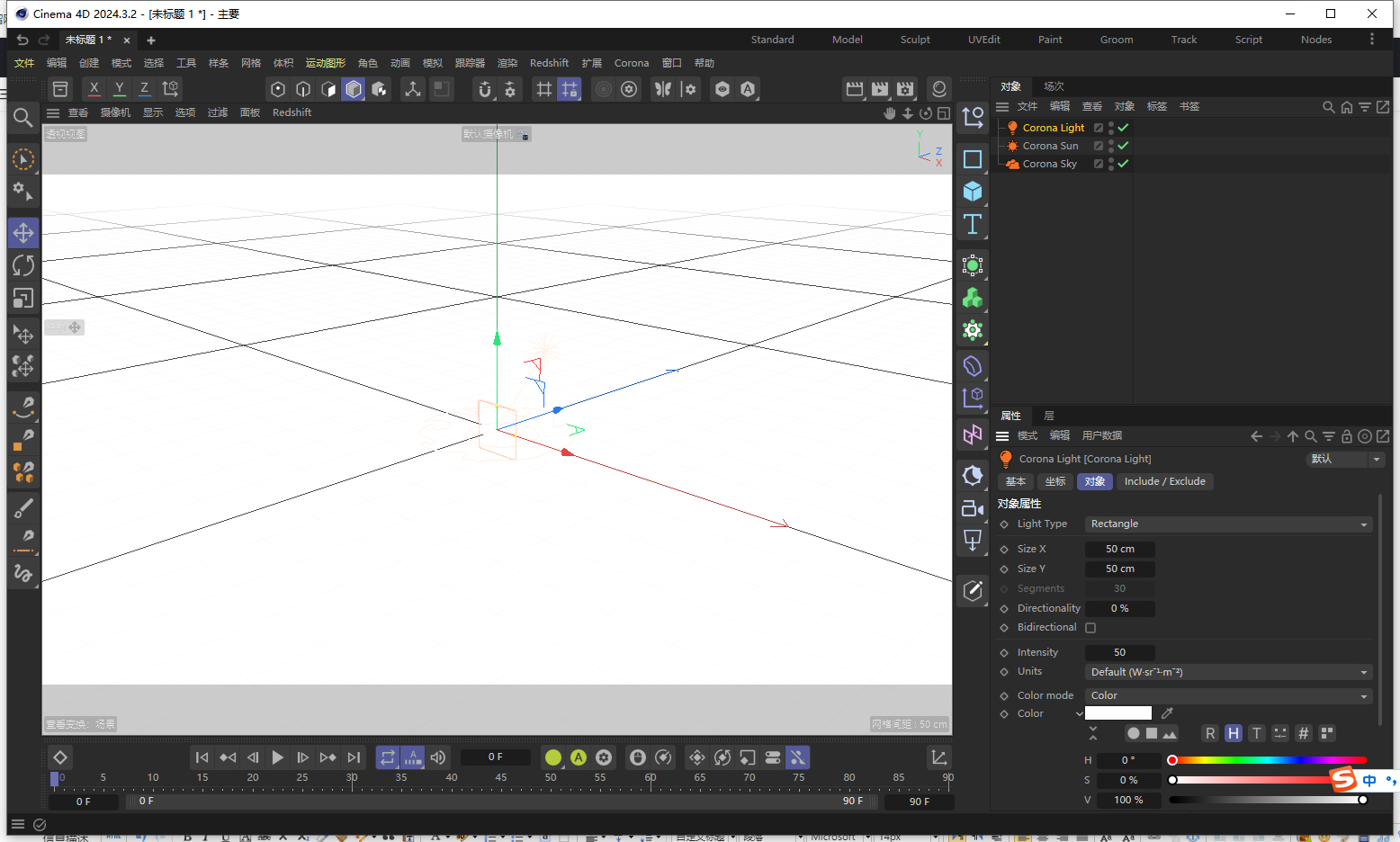Viewport: 1400px width, 842px height.
Task: Toggle X axis lock
Action: [x=94, y=89]
